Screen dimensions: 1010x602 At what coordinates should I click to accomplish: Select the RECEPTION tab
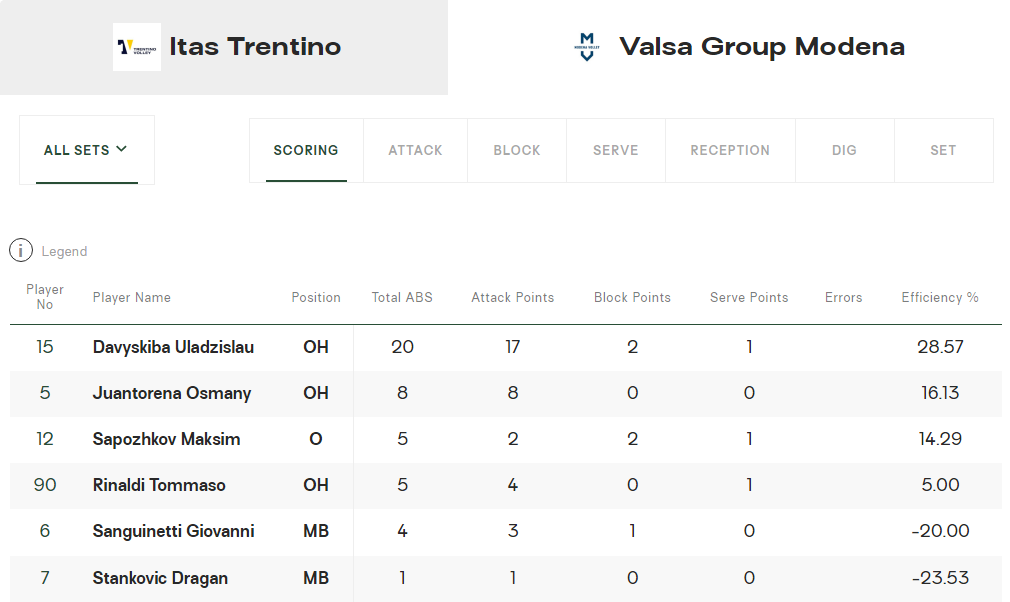730,150
